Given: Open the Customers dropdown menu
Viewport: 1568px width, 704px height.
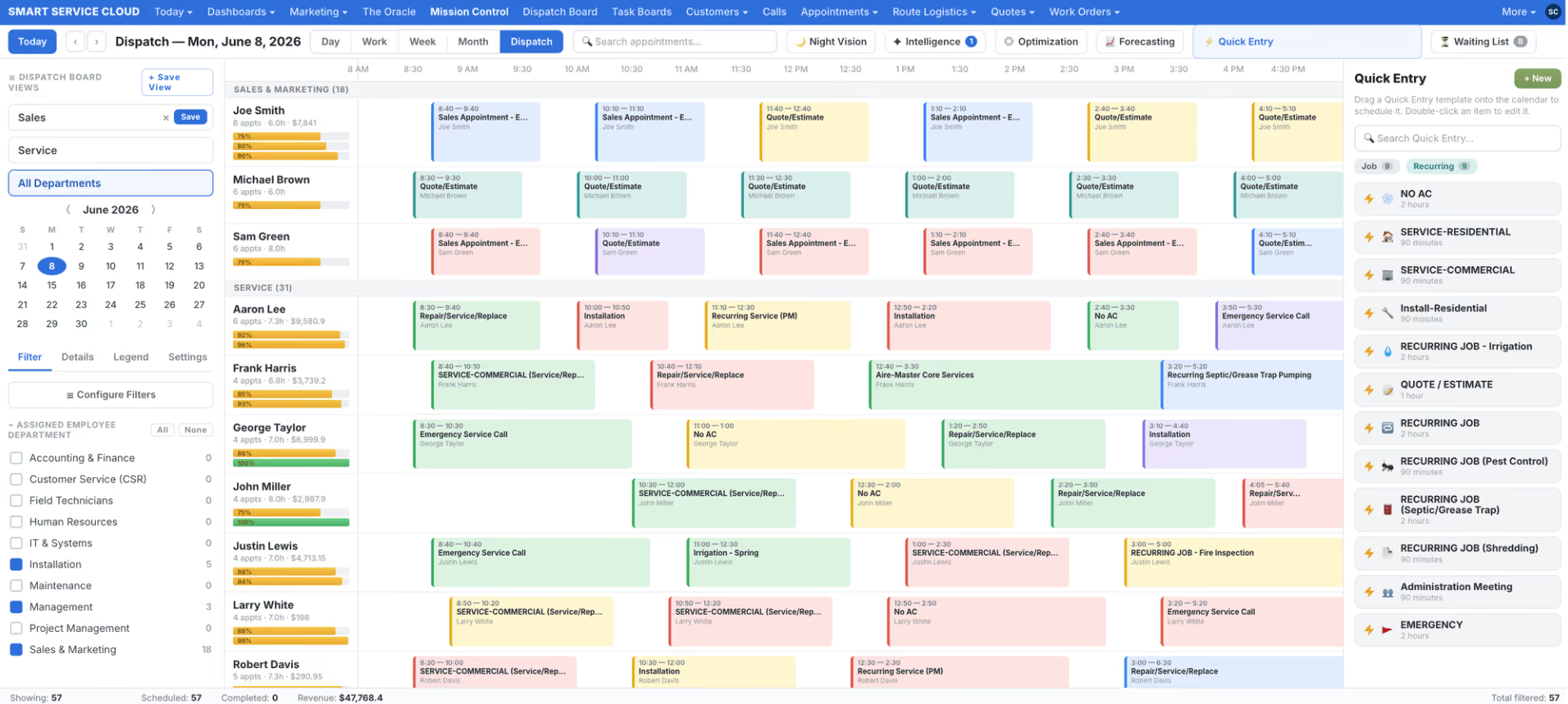Looking at the screenshot, I should (x=717, y=11).
